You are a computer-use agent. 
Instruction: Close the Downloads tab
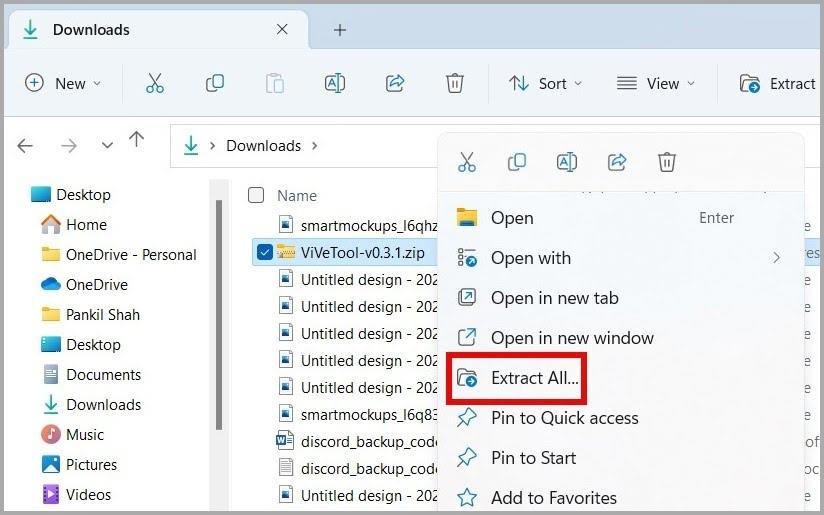(282, 29)
